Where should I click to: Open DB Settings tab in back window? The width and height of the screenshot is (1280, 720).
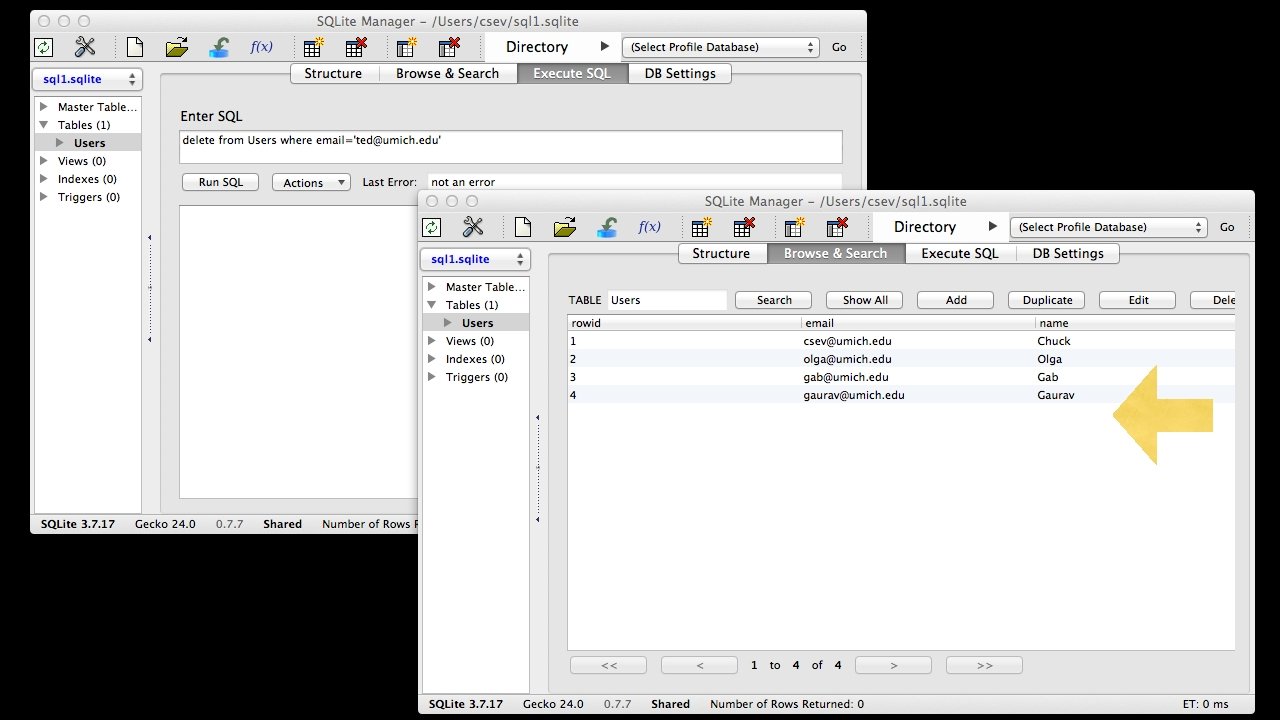pos(680,73)
